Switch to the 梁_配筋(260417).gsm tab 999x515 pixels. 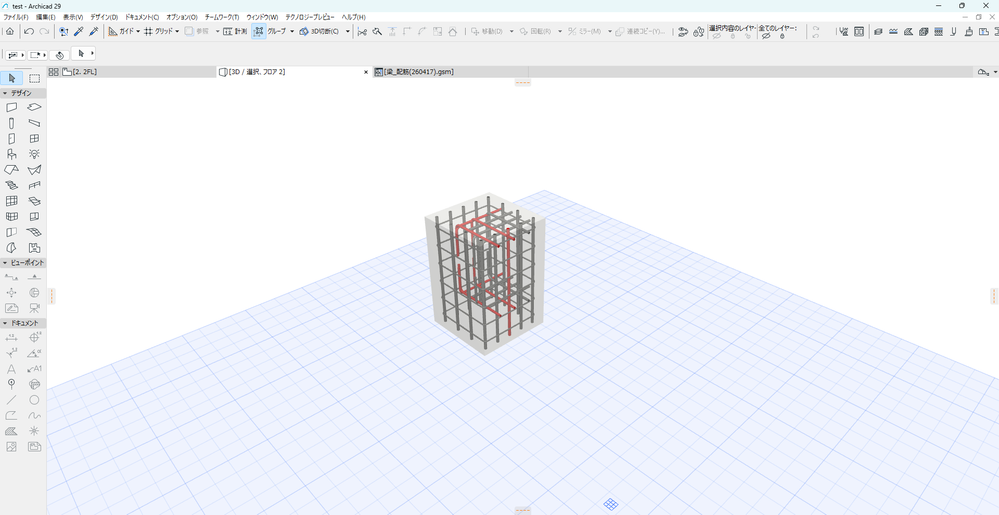pos(450,72)
